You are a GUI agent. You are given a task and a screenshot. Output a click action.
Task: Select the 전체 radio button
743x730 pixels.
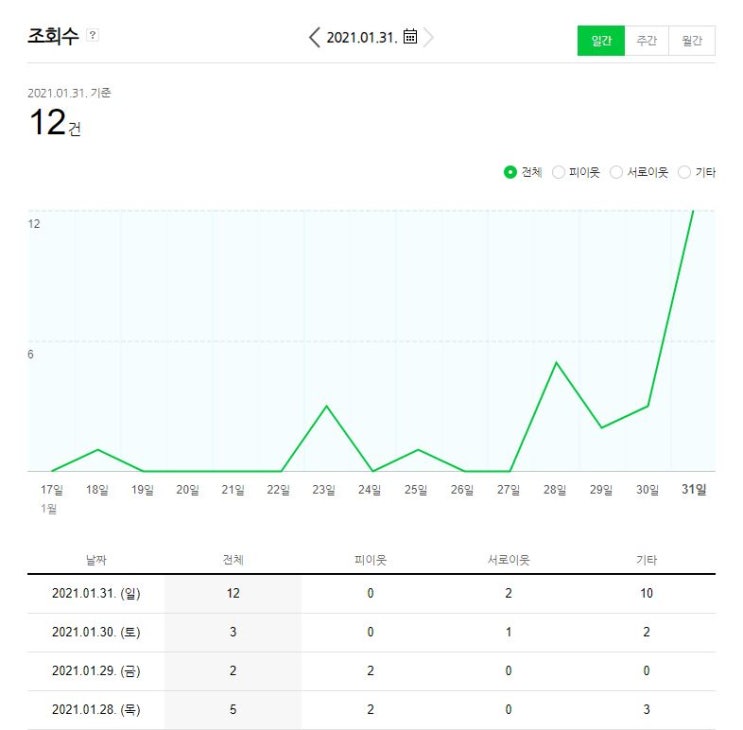pyautogui.click(x=510, y=172)
